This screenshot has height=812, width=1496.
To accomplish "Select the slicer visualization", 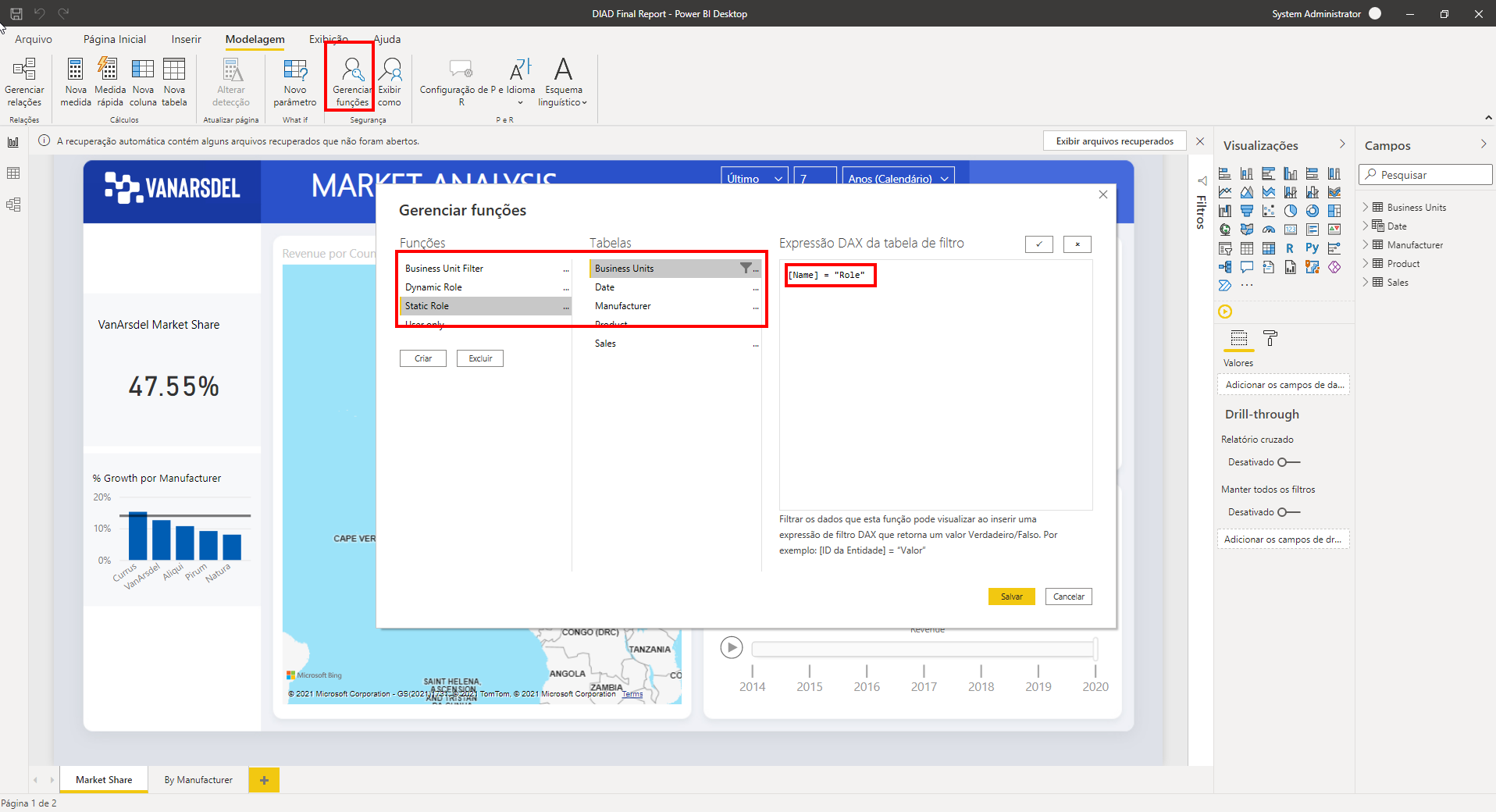I will point(1225,248).
